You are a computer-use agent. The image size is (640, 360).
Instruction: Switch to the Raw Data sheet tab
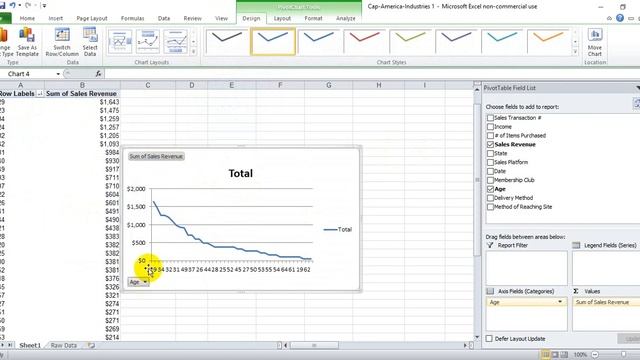click(x=64, y=345)
